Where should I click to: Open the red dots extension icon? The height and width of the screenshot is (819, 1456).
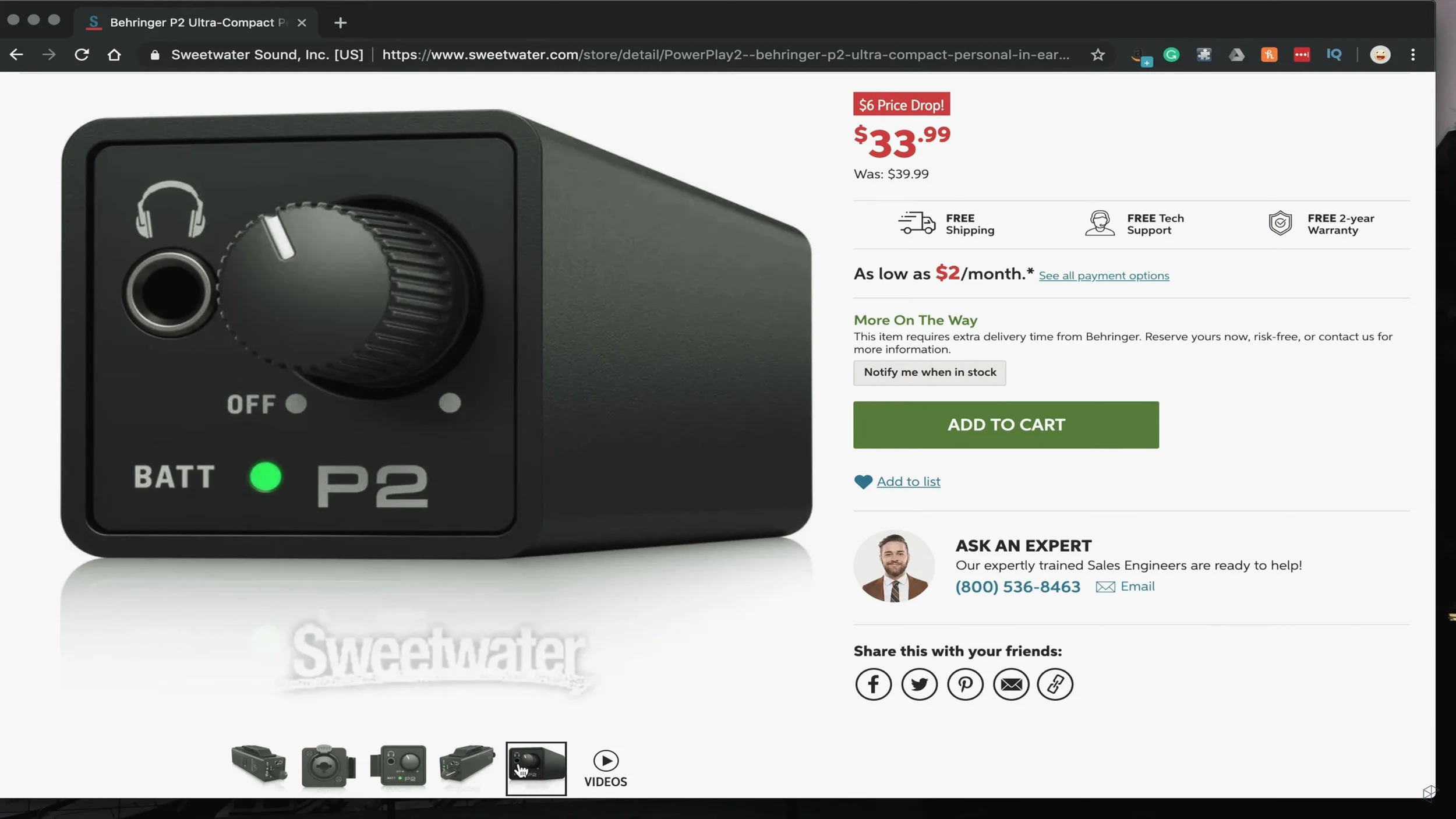click(x=1302, y=55)
